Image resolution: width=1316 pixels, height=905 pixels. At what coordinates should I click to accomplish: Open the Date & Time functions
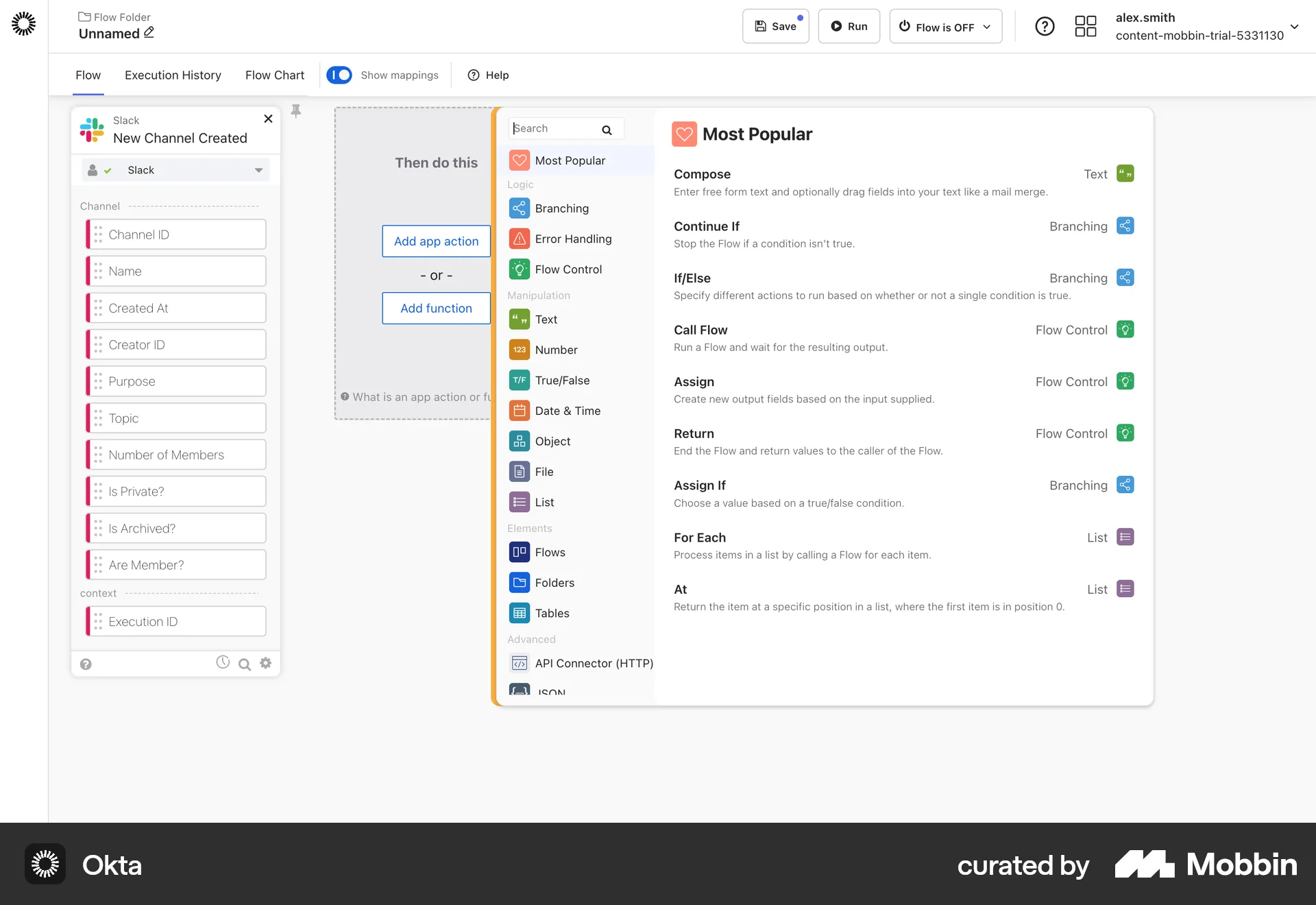519,410
